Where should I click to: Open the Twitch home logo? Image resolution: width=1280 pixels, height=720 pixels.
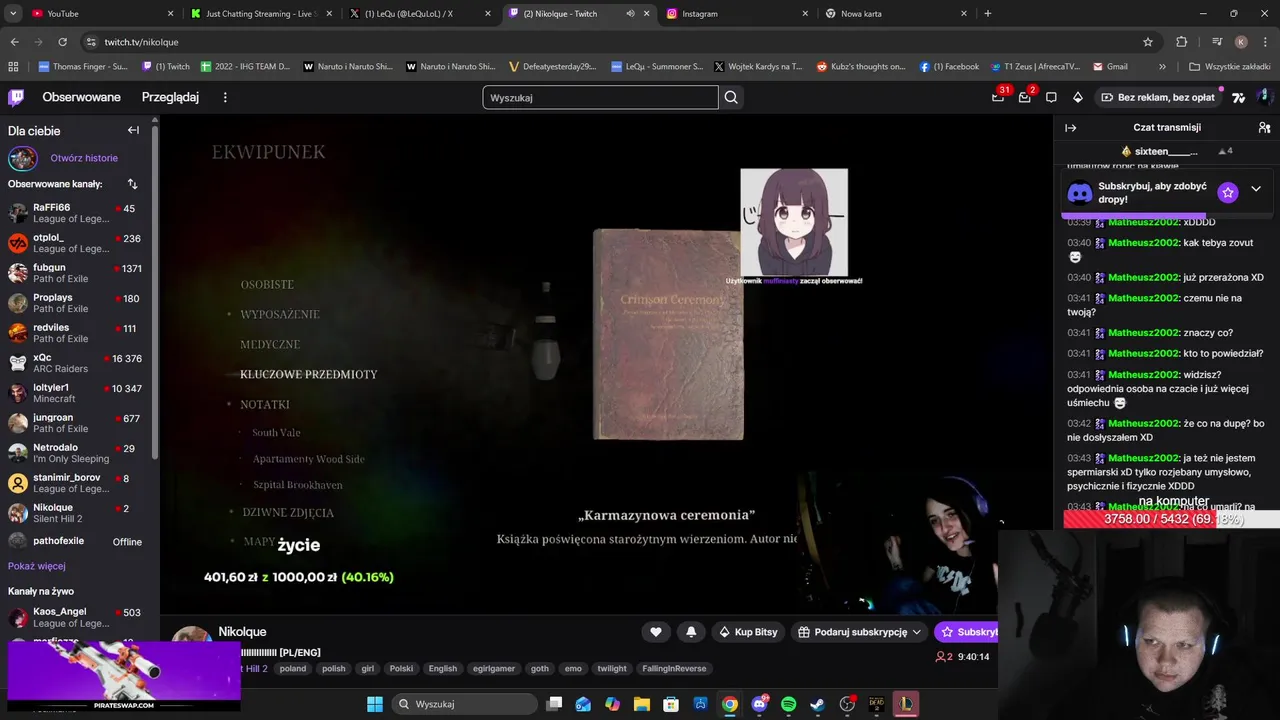click(x=16, y=97)
